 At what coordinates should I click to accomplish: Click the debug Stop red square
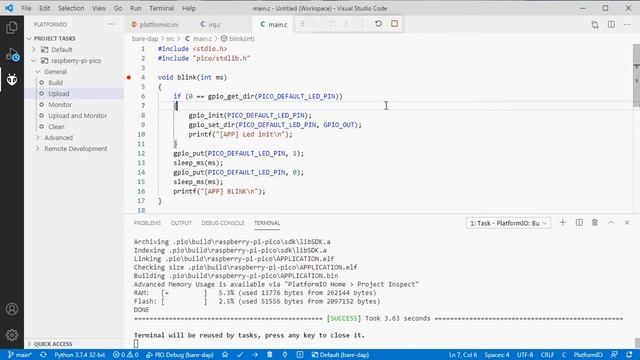394,24
